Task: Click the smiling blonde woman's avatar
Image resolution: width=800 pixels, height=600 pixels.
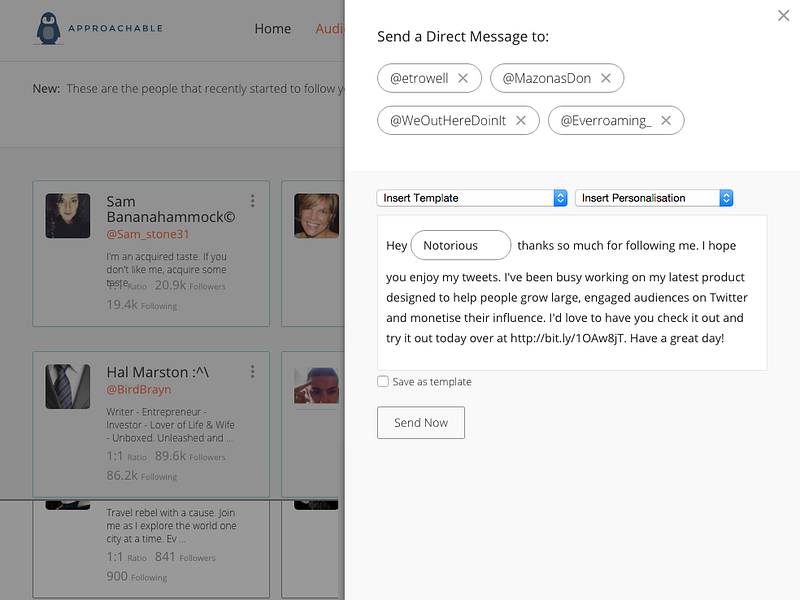Action: [x=316, y=215]
